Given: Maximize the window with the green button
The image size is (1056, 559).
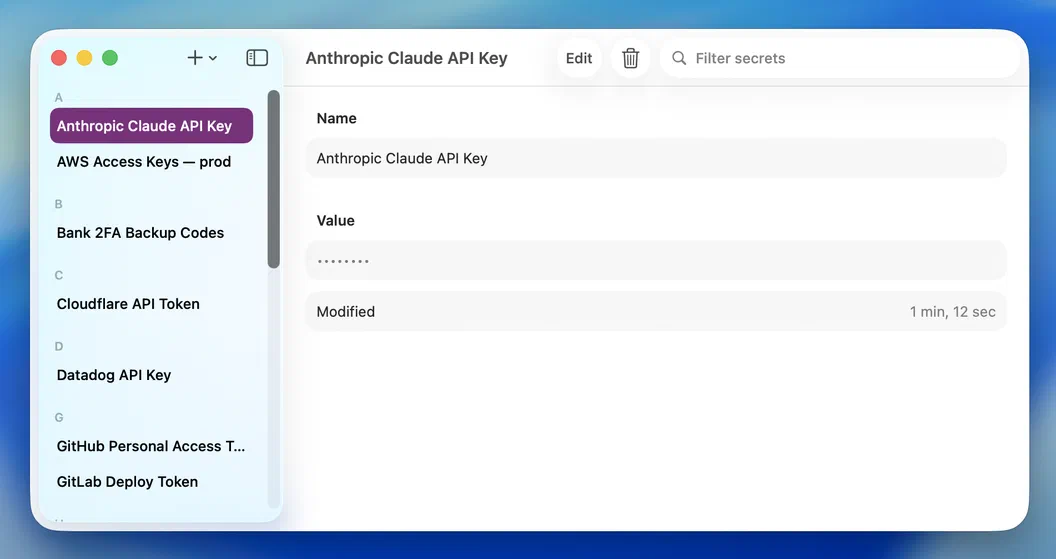Looking at the screenshot, I should point(110,58).
